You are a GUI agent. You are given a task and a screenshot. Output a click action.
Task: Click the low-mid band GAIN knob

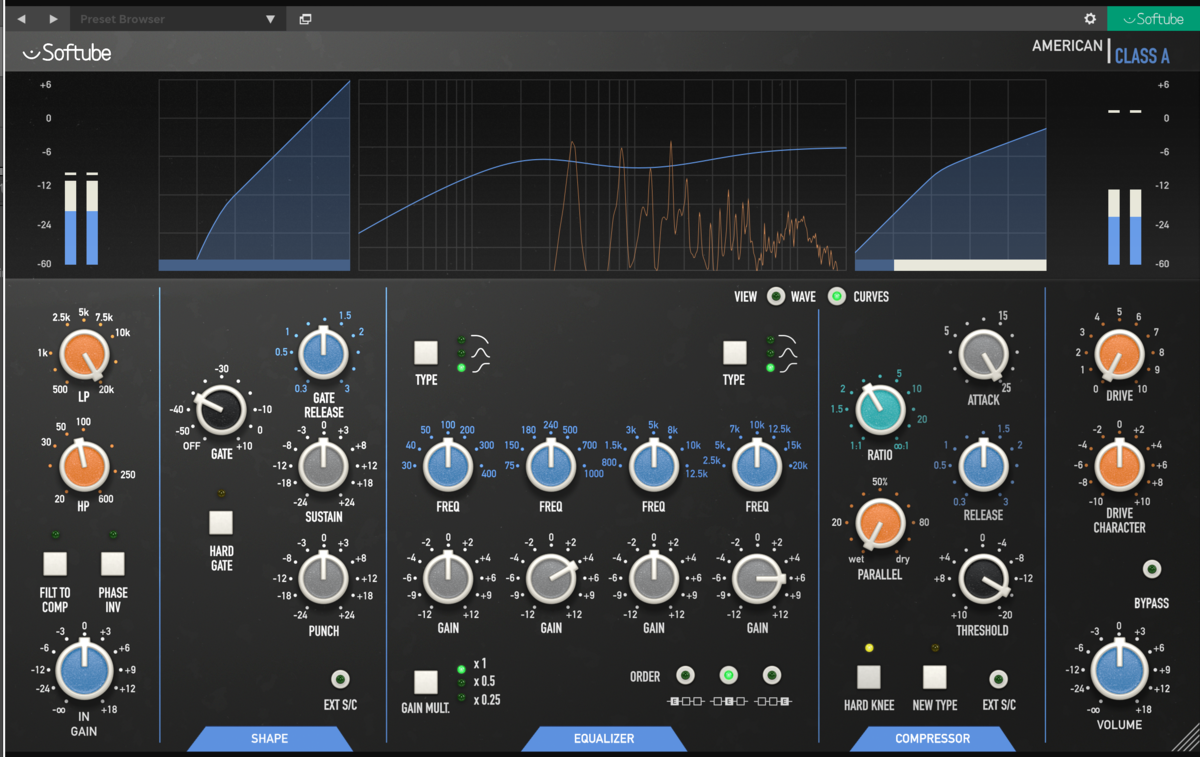pos(551,578)
